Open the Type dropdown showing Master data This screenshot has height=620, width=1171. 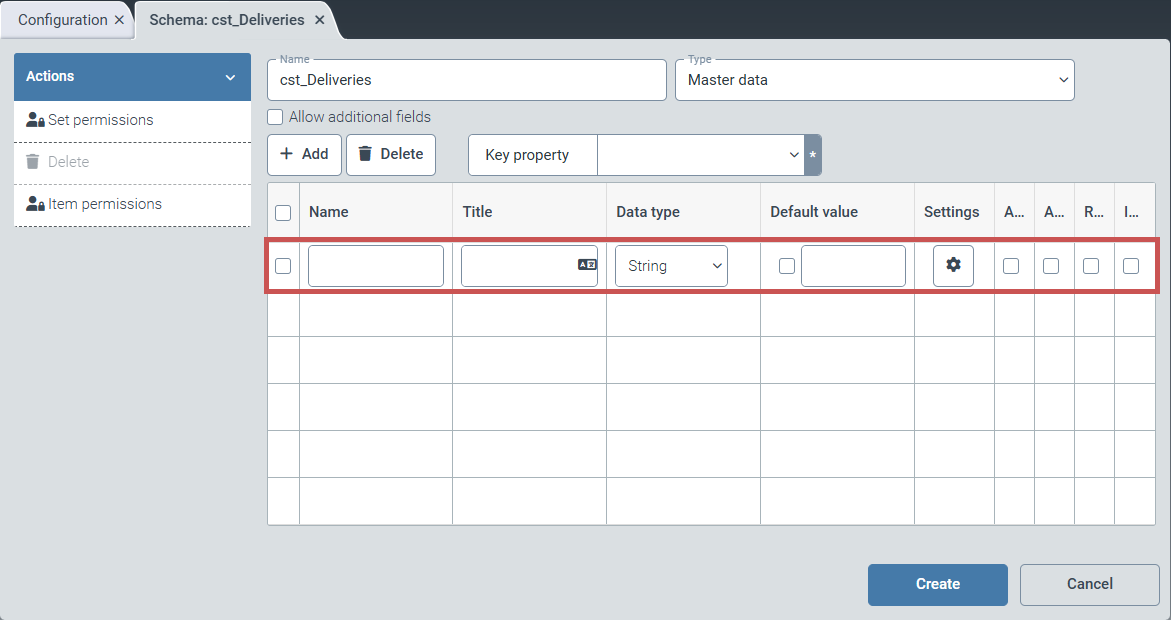(x=874, y=80)
